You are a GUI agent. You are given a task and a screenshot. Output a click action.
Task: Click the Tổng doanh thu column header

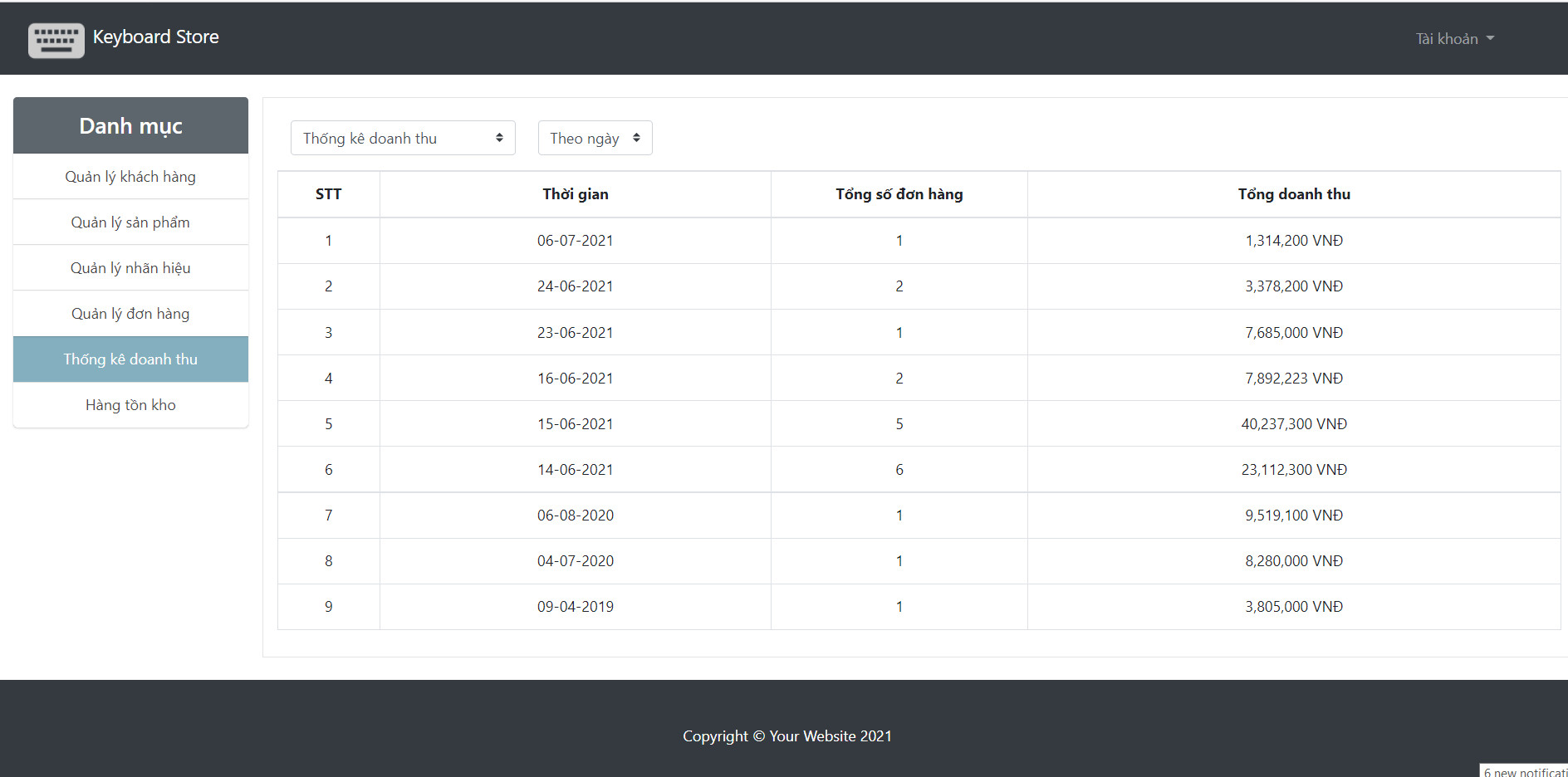pos(1294,194)
